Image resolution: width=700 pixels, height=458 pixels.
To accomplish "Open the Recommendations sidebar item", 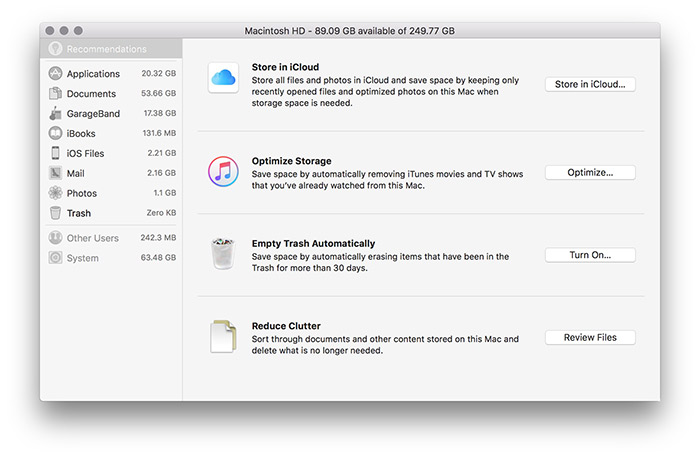I will 107,49.
